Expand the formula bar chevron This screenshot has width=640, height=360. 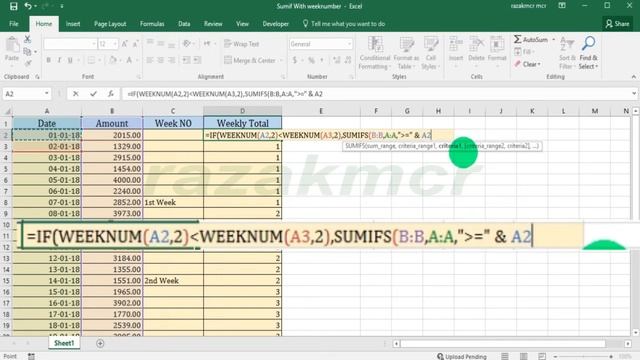634,94
